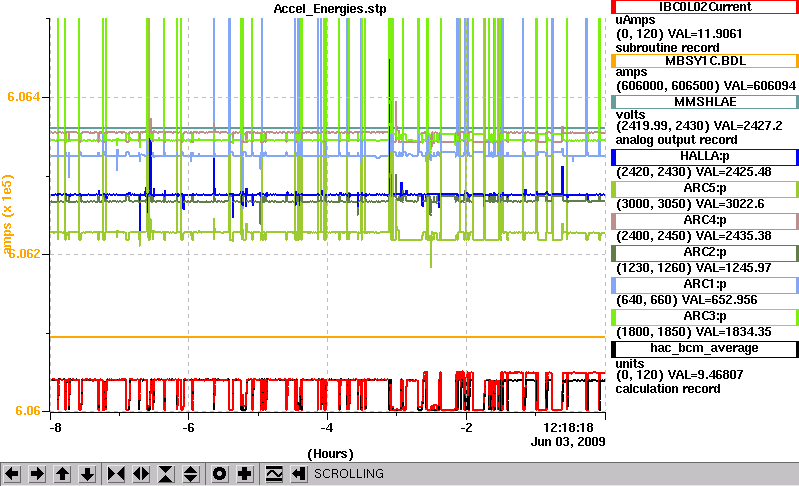The height and width of the screenshot is (486, 799).
Task: Click the waveform graph toolbar icon
Action: 274,474
